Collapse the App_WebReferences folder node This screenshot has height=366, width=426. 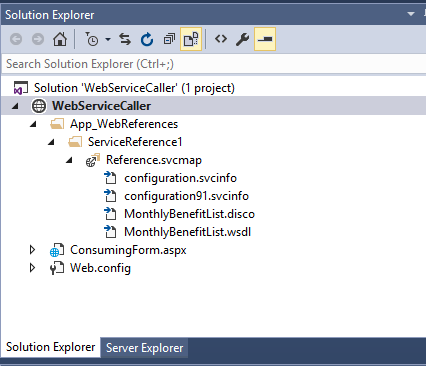(x=33, y=124)
